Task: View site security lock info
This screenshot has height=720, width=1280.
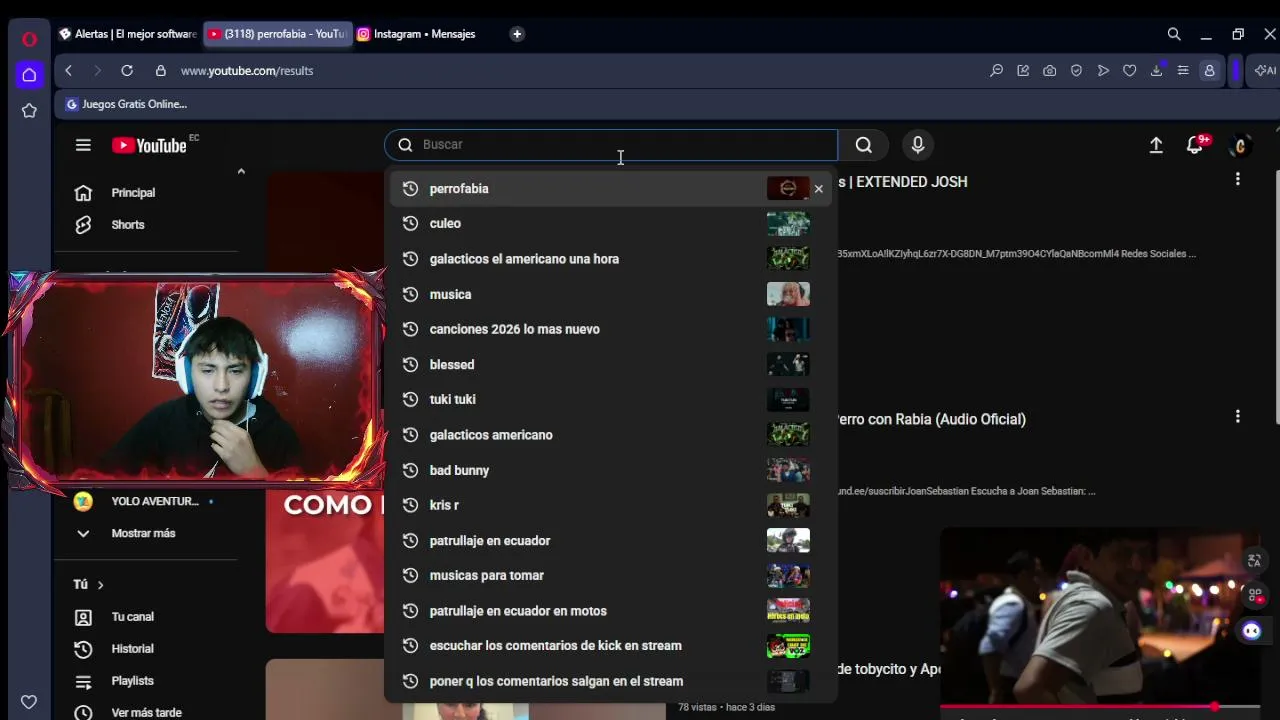Action: [x=160, y=71]
